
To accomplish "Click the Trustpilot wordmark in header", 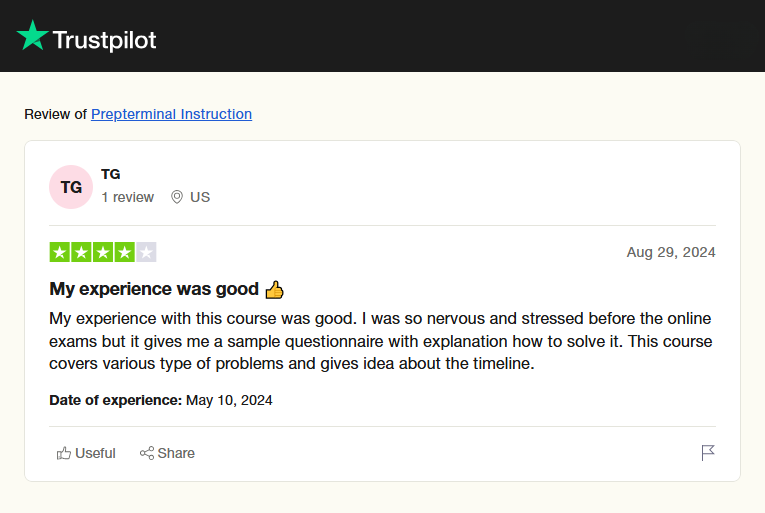I will point(104,40).
